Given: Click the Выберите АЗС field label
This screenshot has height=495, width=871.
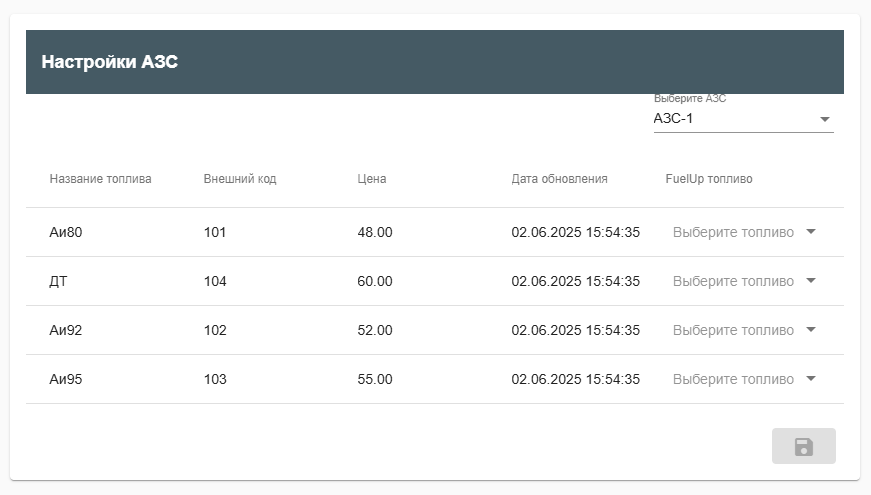Looking at the screenshot, I should click(x=690, y=98).
